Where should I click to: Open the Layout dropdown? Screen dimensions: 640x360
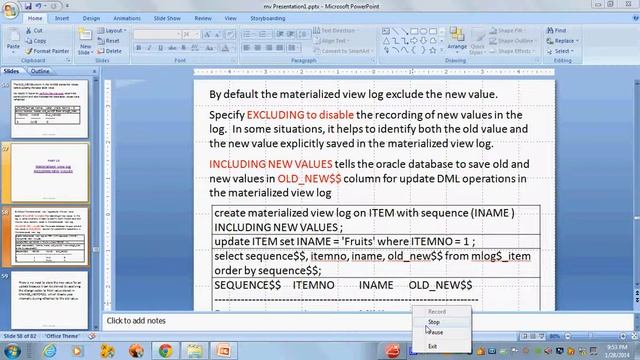click(112, 31)
